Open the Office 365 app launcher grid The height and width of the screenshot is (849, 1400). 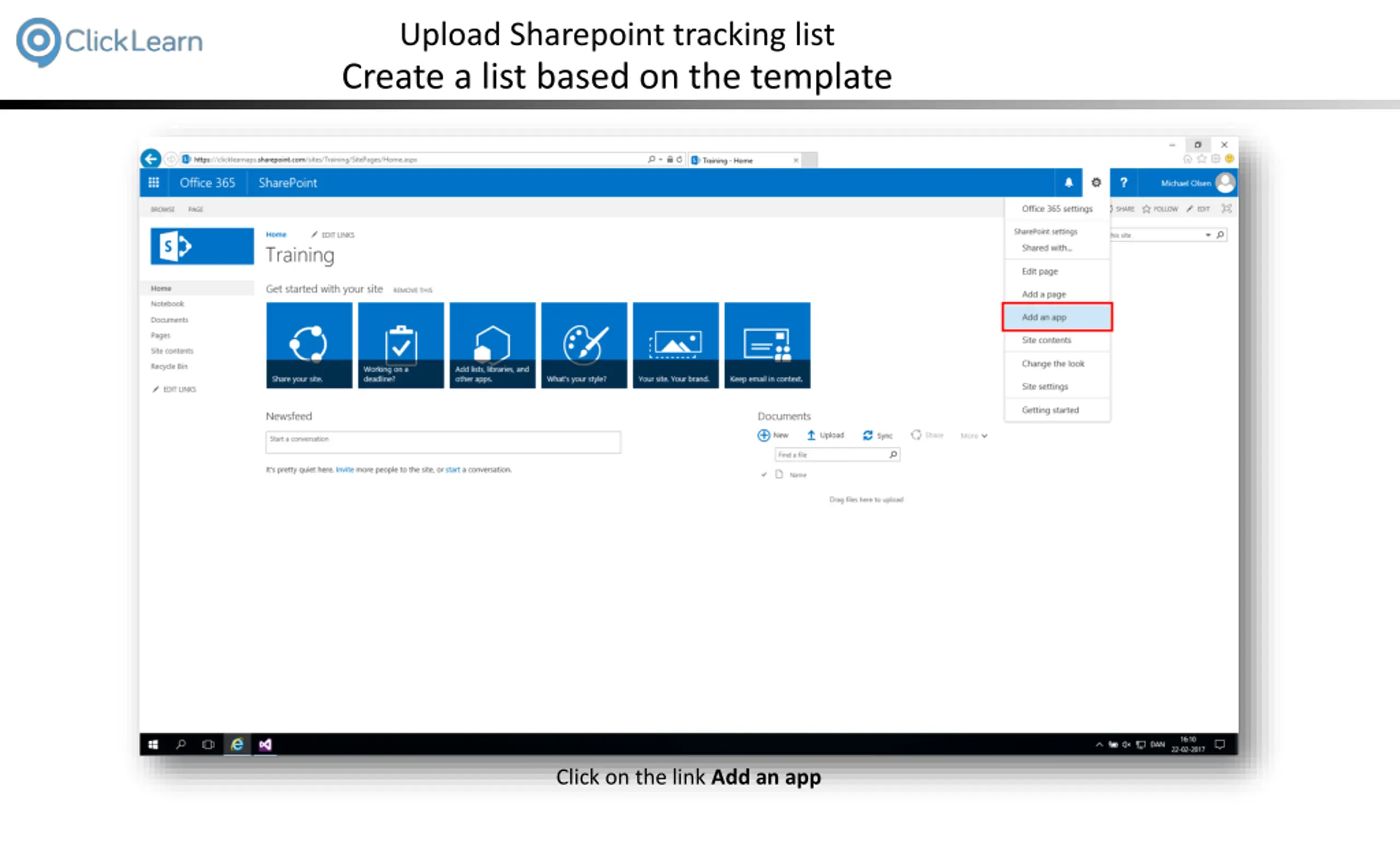154,183
